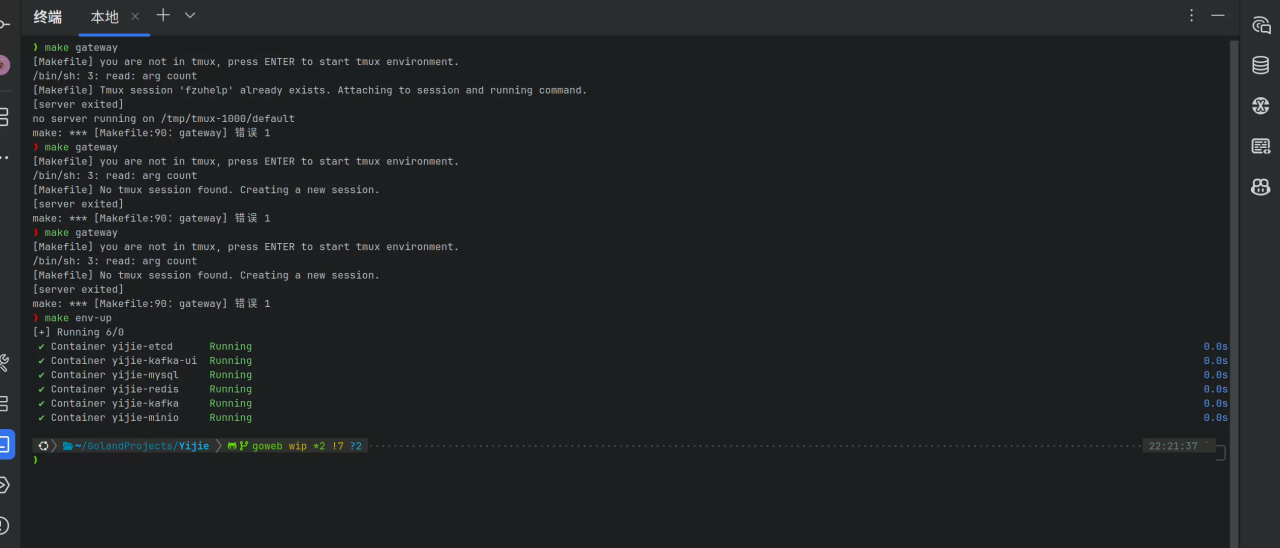Open the Commit tool in left stripe
Viewport: 1280px width, 548px height.
(x=4, y=24)
